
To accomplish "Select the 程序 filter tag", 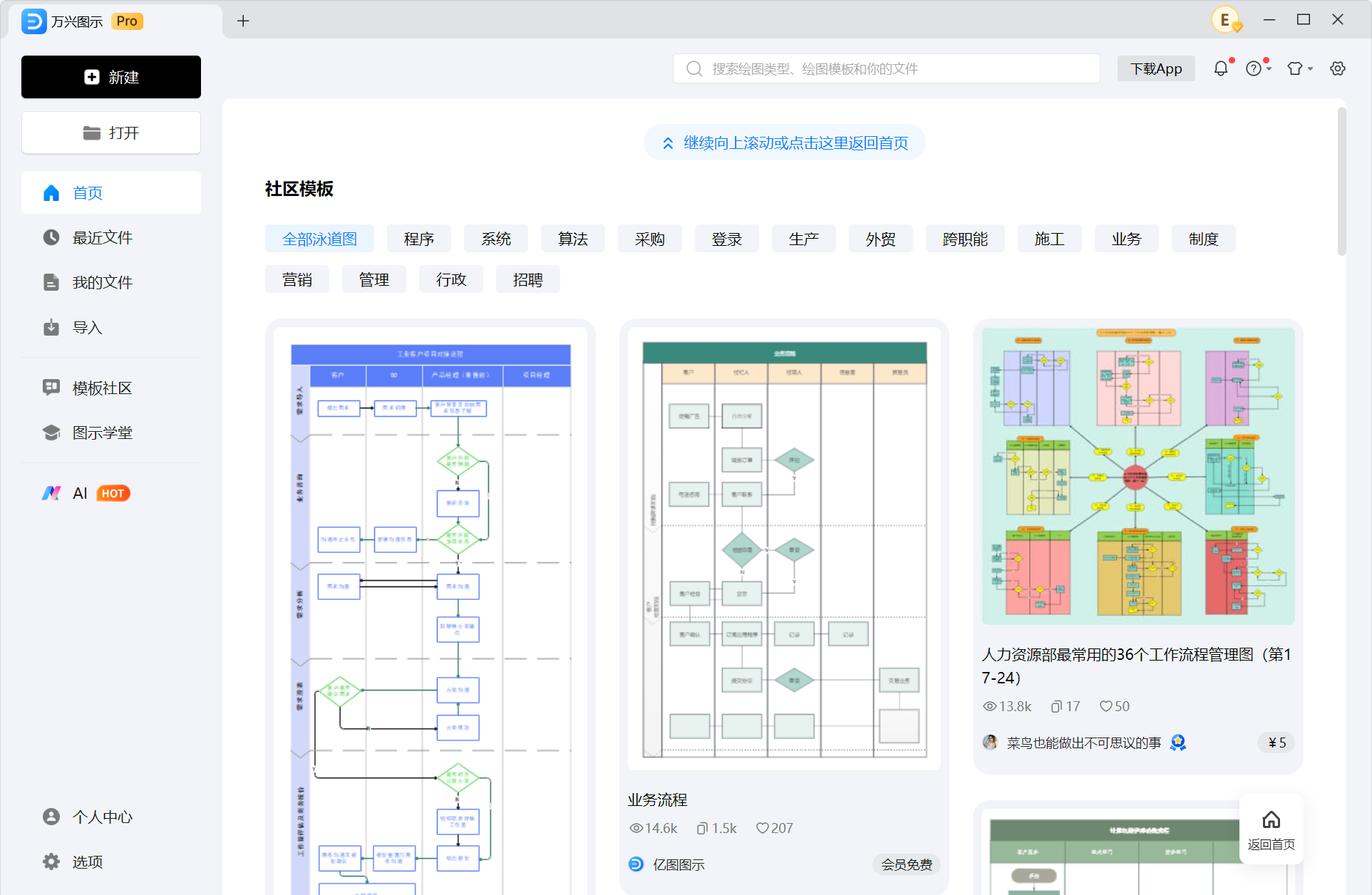I will click(x=418, y=239).
